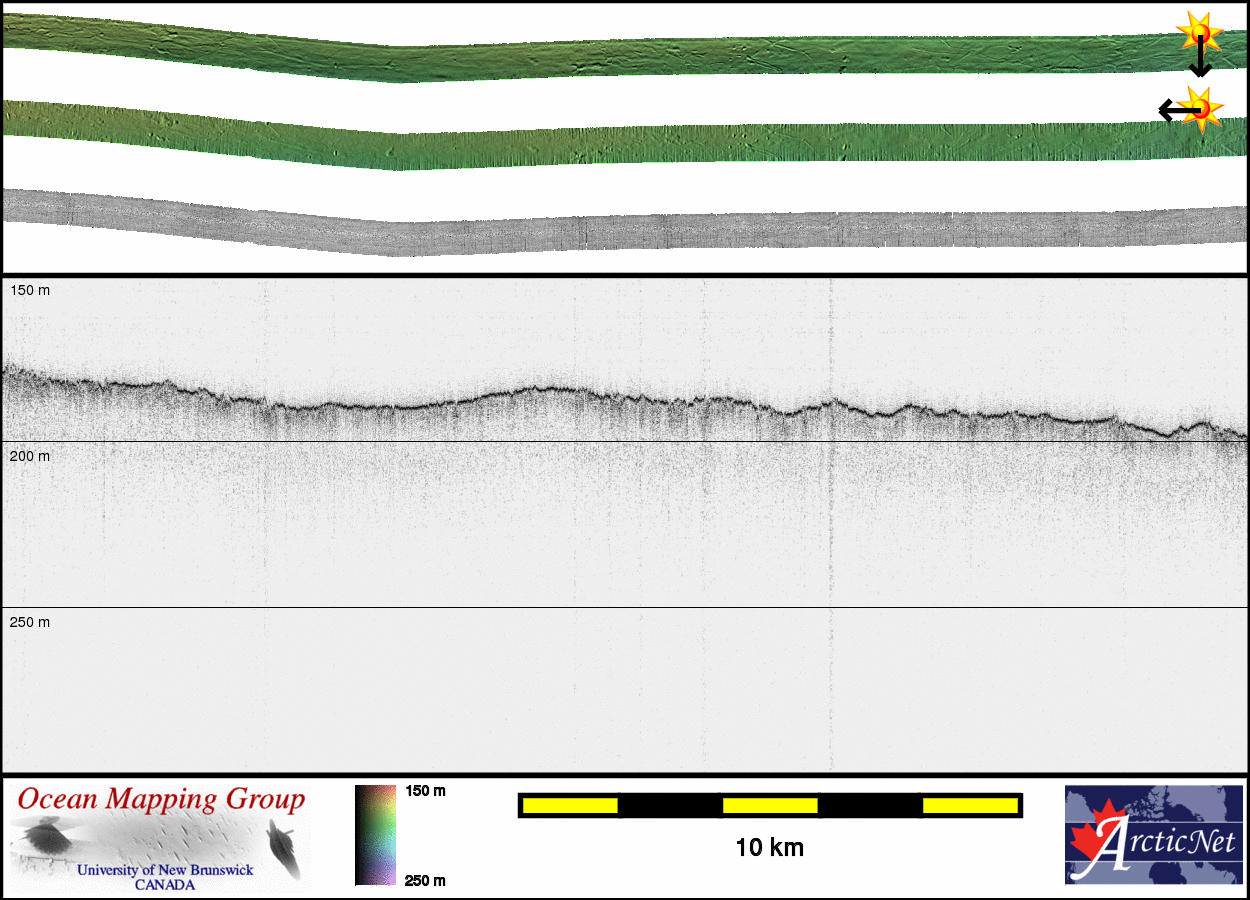
Task: Click the 150 m legend label
Action: pyautogui.click(x=425, y=791)
